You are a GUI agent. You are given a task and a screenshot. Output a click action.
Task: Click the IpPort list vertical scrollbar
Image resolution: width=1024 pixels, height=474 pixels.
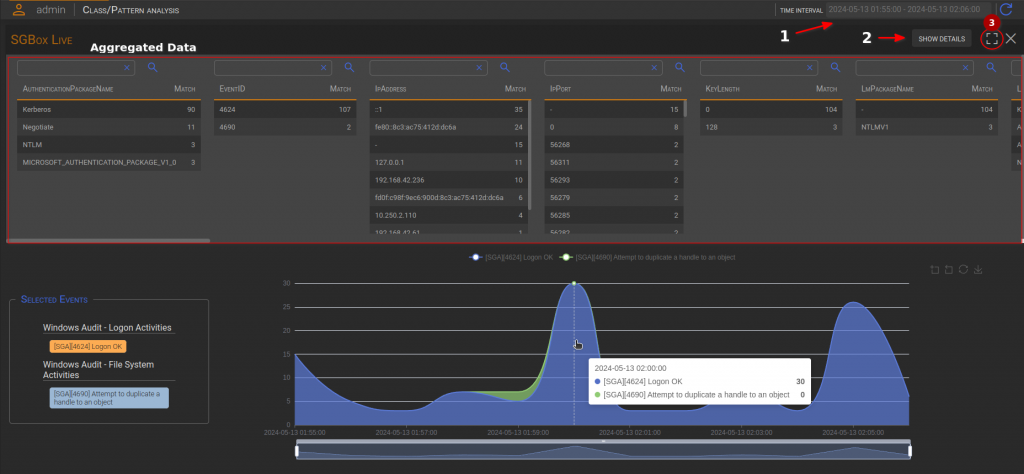coord(685,108)
